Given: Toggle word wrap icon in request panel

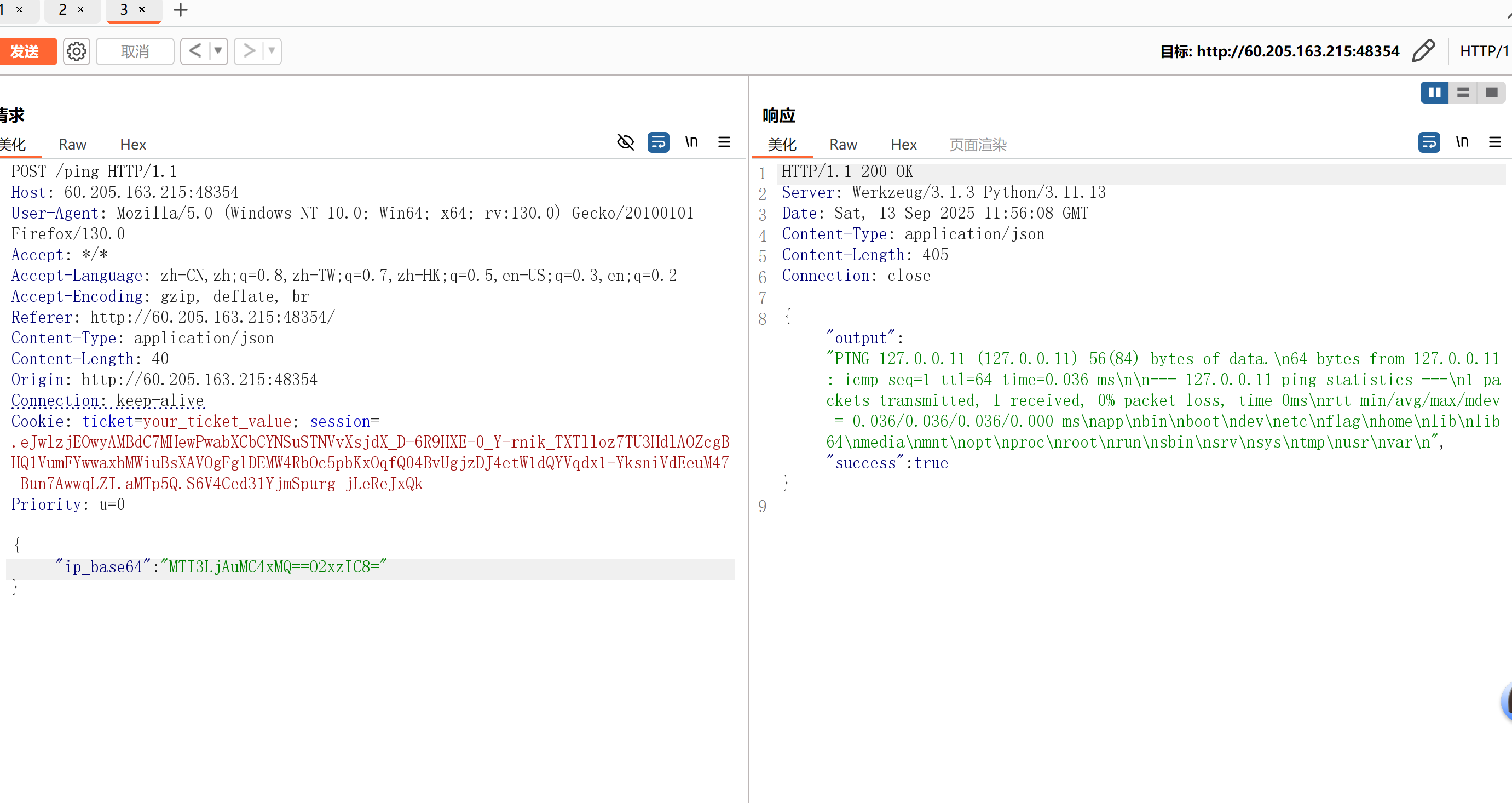Looking at the screenshot, I should [x=658, y=142].
